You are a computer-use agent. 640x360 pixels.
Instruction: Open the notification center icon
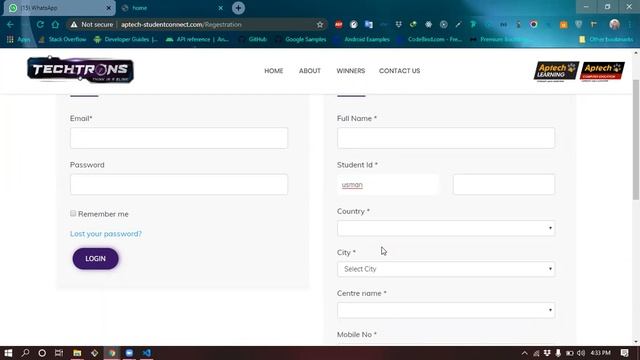pyautogui.click(x=624, y=353)
